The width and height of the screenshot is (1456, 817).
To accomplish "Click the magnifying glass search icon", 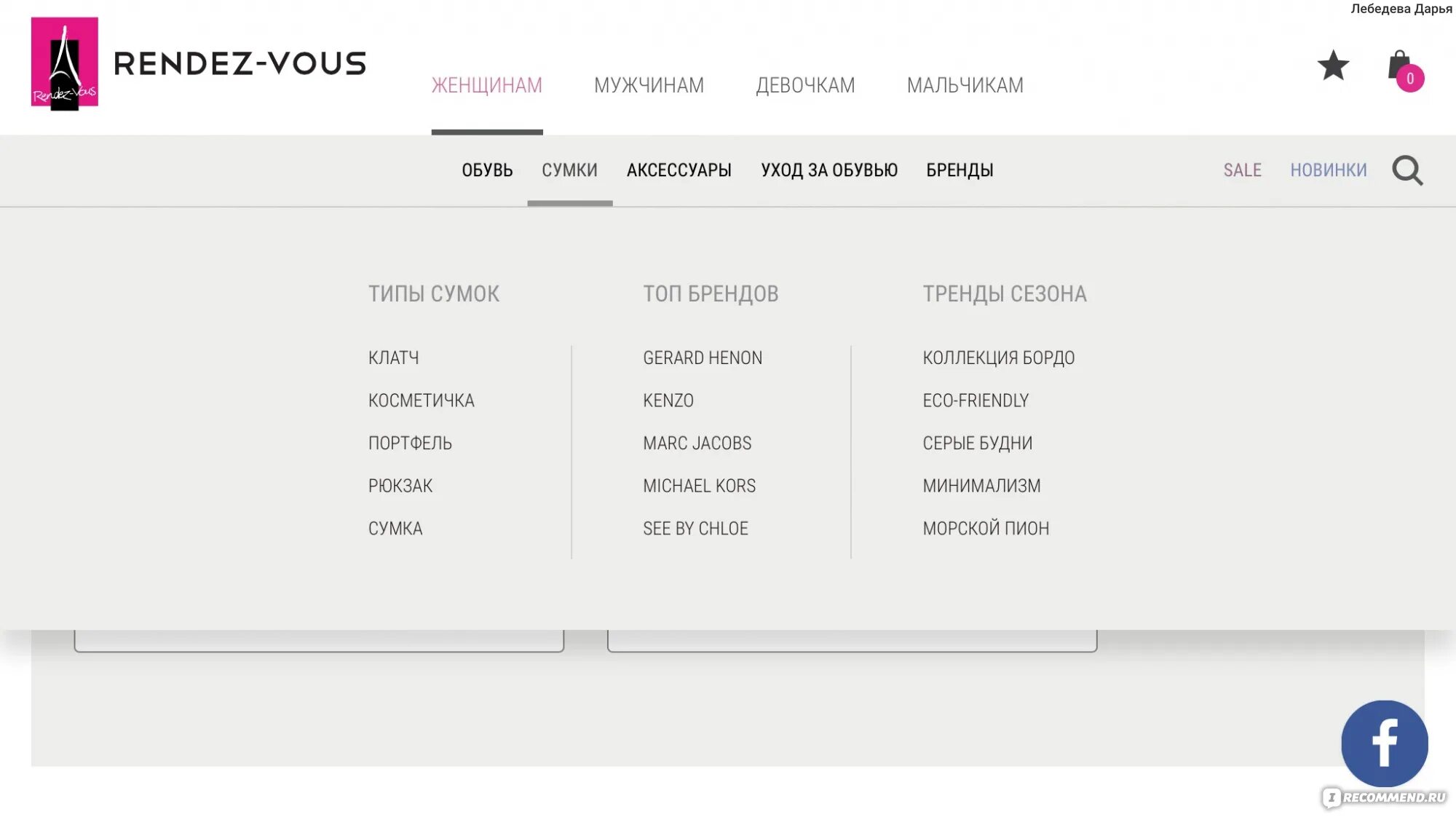I will 1407,171.
